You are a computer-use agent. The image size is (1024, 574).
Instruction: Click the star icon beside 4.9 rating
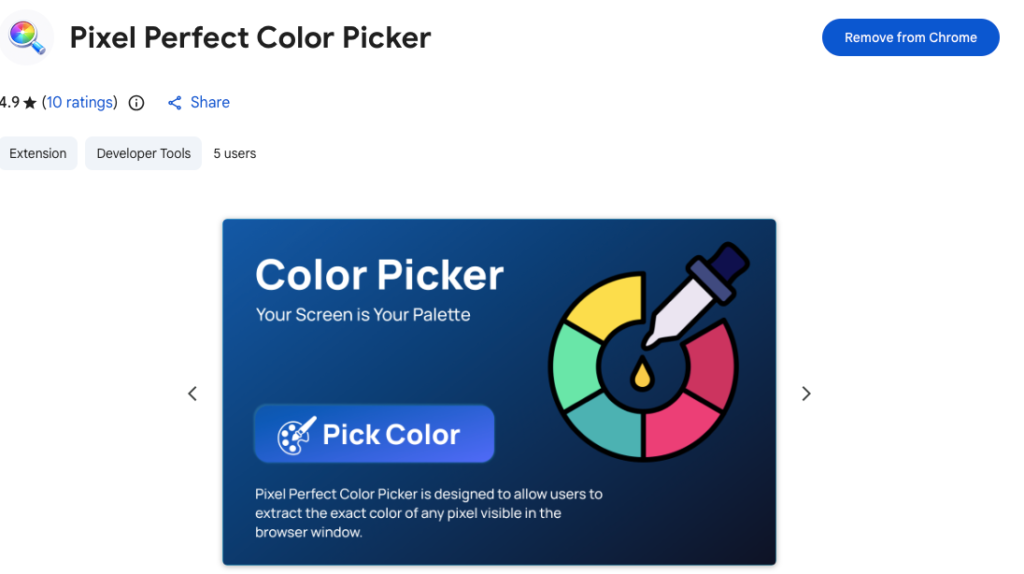point(30,103)
